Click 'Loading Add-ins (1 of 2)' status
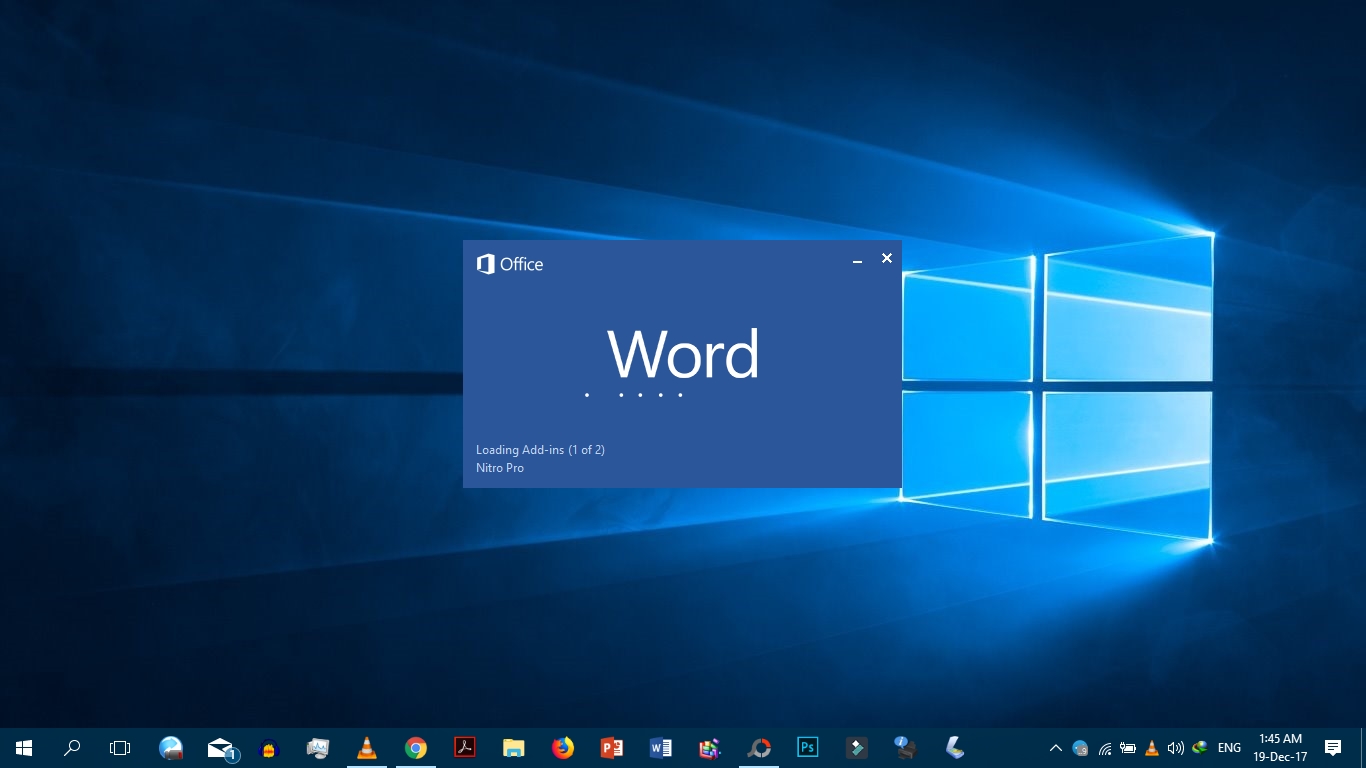 tap(540, 450)
